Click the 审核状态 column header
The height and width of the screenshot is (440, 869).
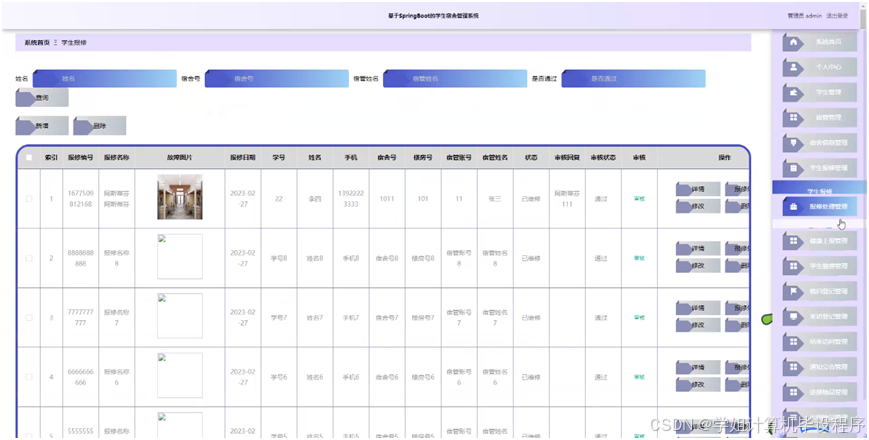(x=603, y=157)
